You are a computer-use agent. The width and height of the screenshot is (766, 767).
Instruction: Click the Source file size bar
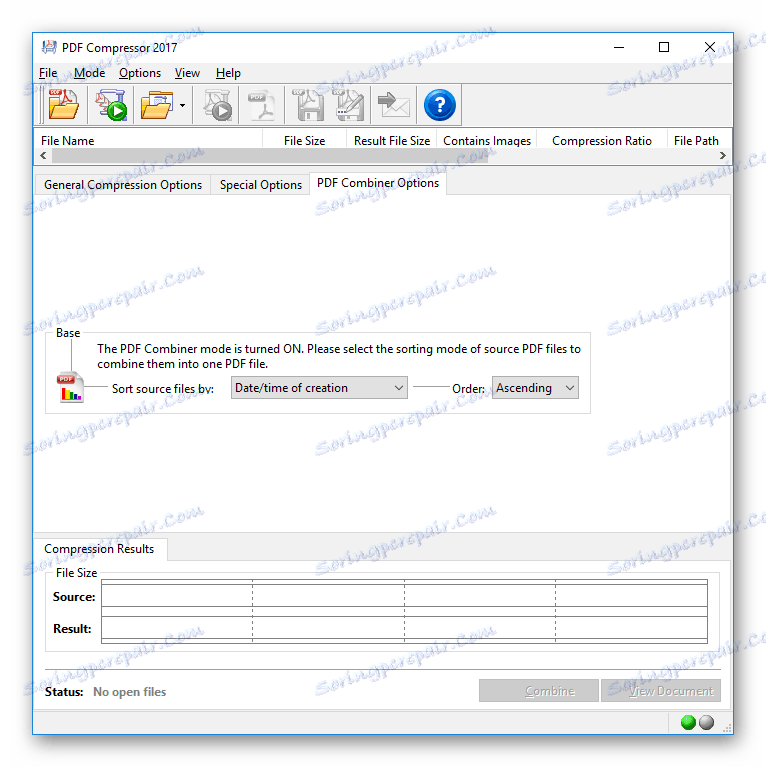click(x=404, y=593)
